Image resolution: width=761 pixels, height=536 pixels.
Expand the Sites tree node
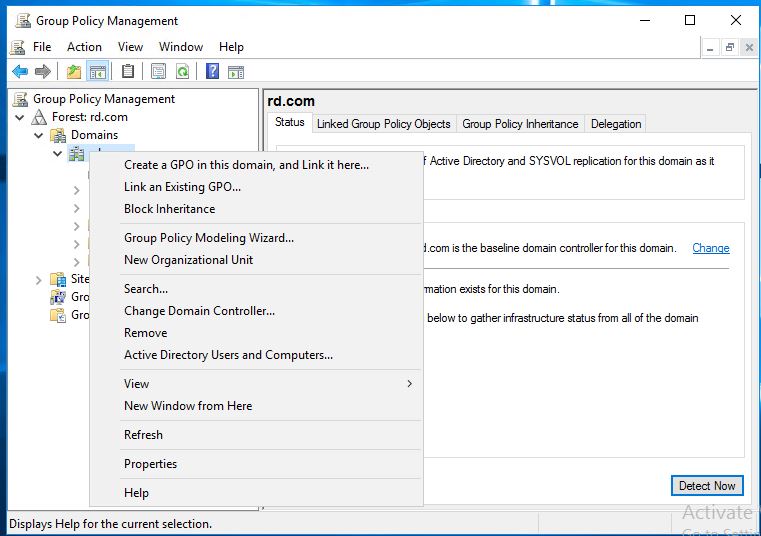39,279
